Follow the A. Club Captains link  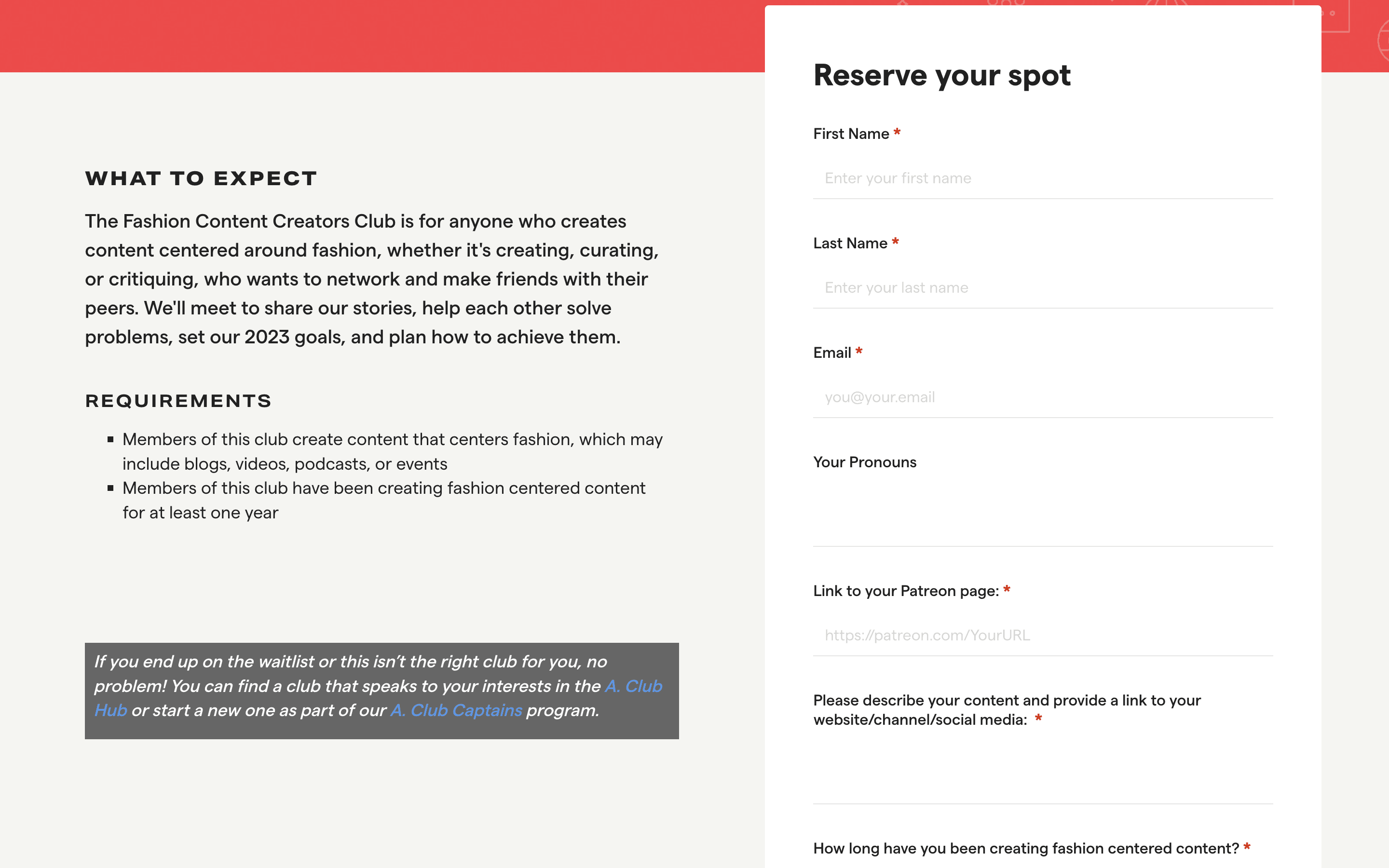click(x=456, y=711)
